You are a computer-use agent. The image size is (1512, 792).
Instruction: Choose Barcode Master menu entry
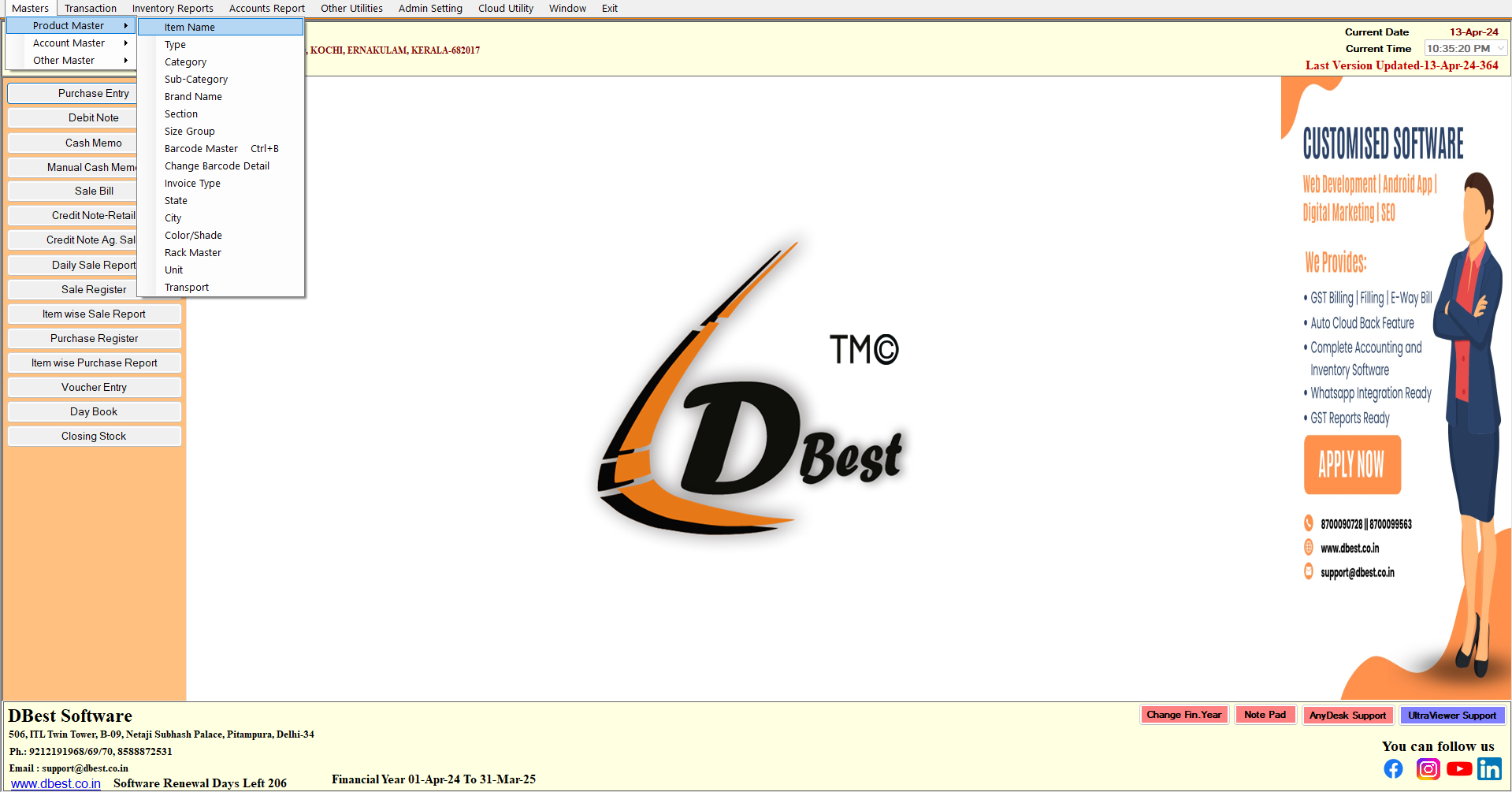pyautogui.click(x=202, y=149)
